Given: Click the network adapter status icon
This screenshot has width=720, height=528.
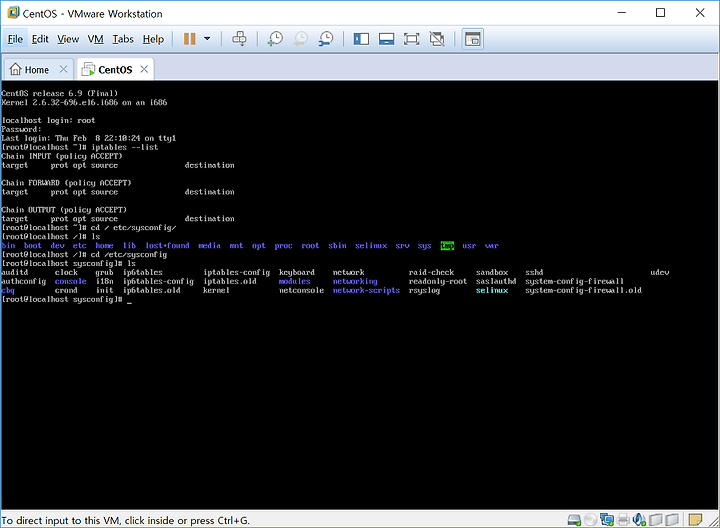Looking at the screenshot, I should 607,520.
